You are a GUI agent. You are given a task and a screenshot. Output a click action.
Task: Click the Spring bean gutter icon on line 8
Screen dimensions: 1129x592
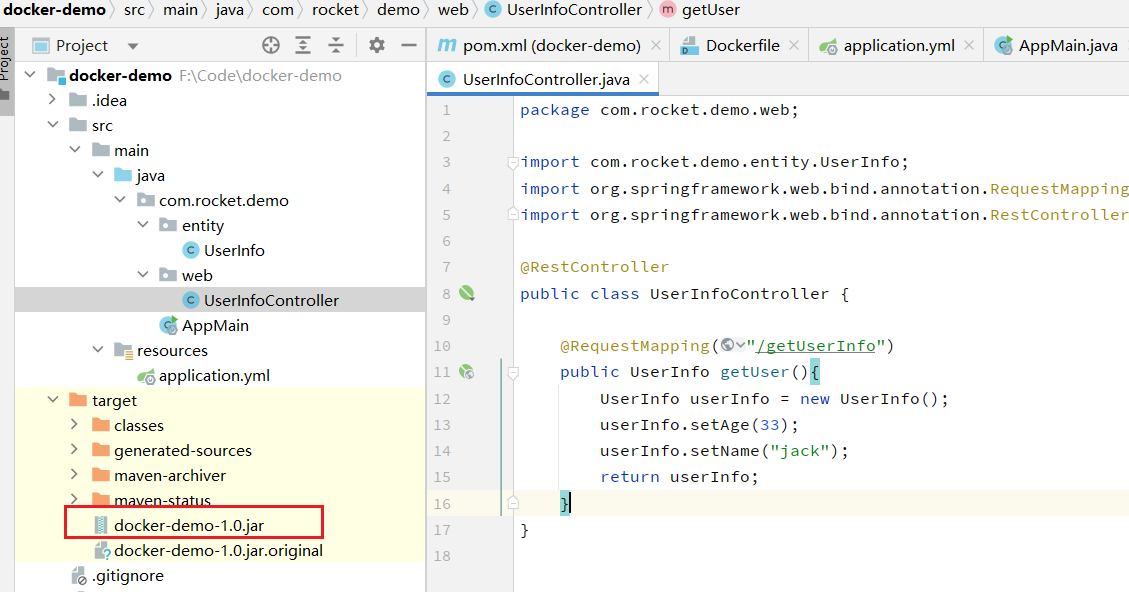[x=467, y=293]
